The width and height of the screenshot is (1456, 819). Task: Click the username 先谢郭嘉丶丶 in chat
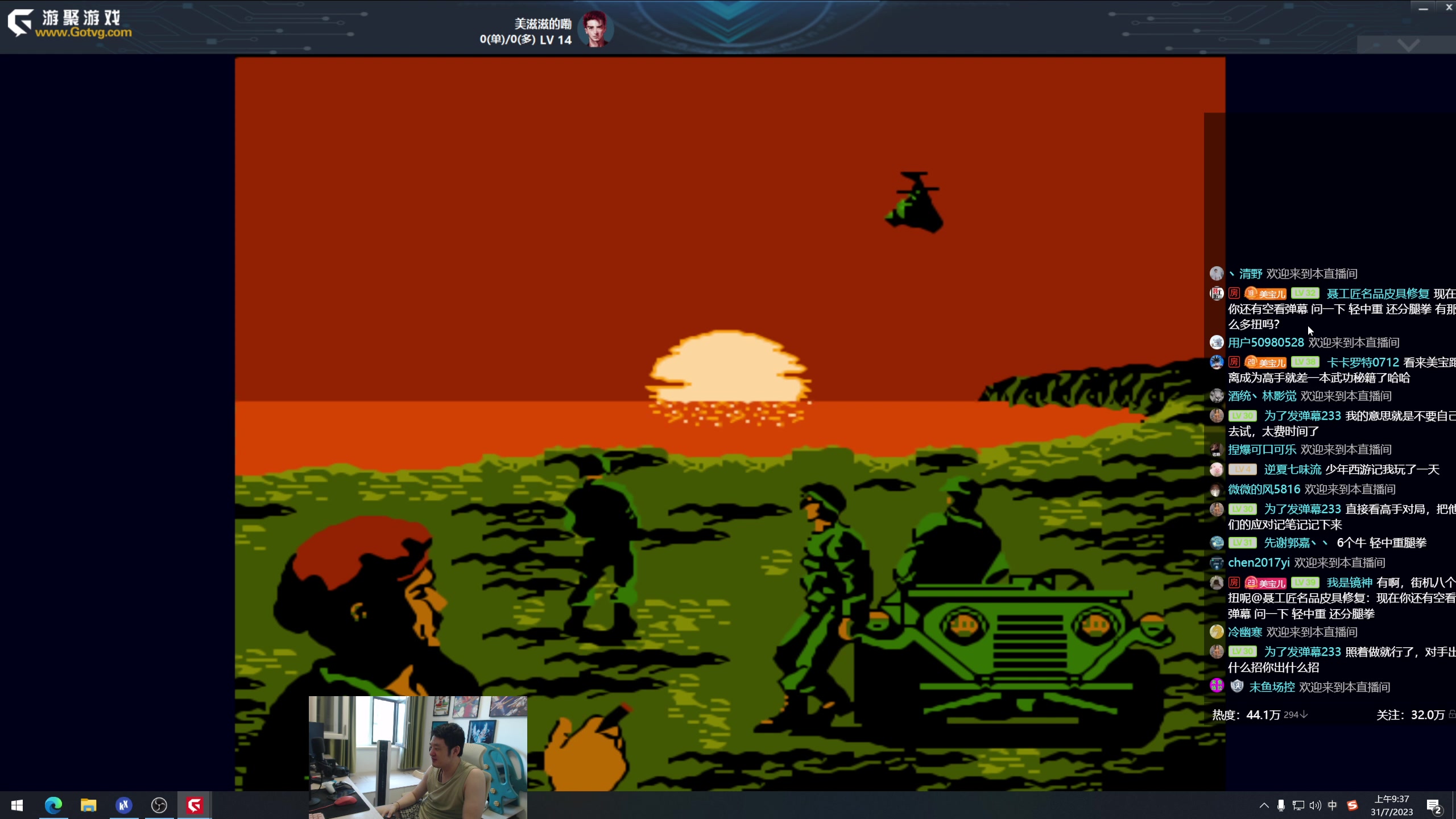[x=1297, y=543]
